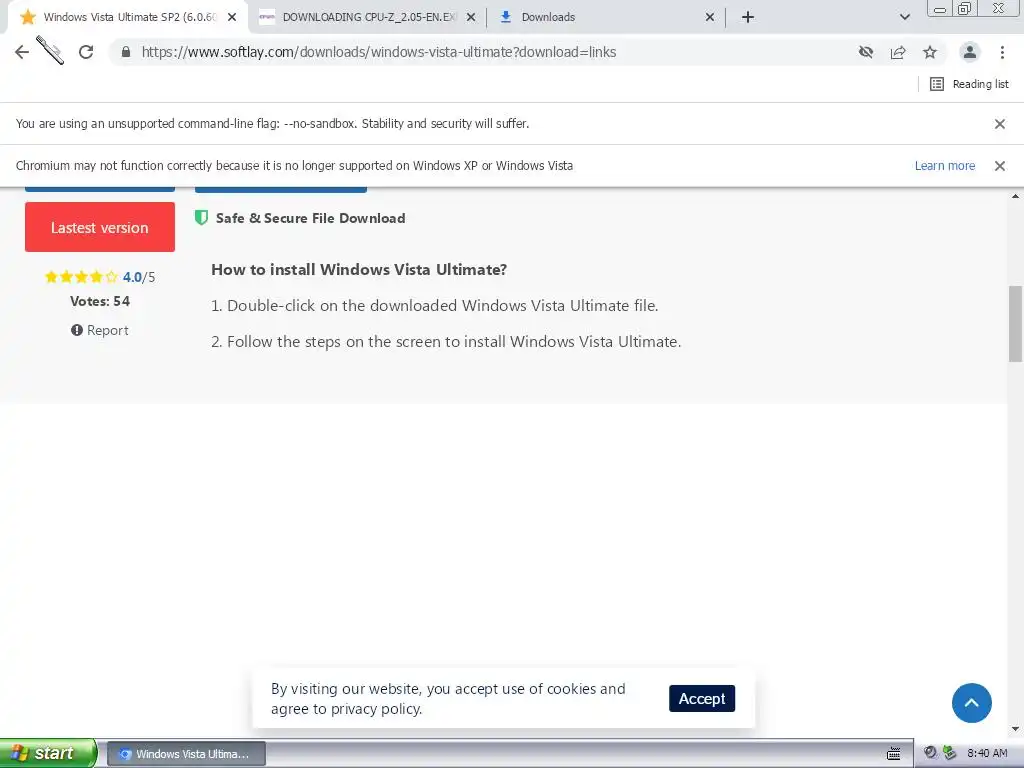
Task: Open the Chromium three-dot menu
Action: click(x=1002, y=52)
